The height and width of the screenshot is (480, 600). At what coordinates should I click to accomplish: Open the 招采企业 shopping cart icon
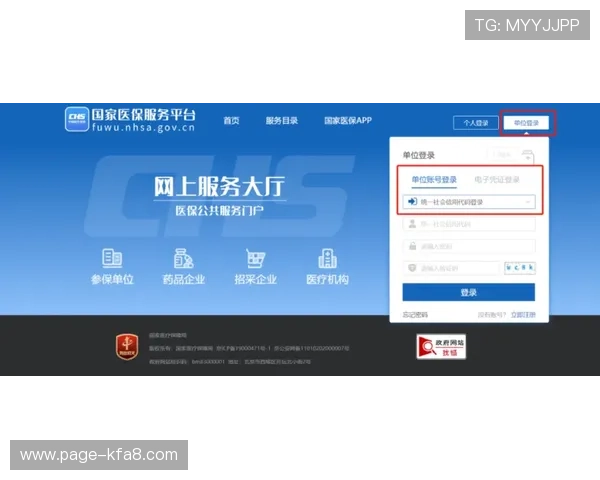[255, 258]
